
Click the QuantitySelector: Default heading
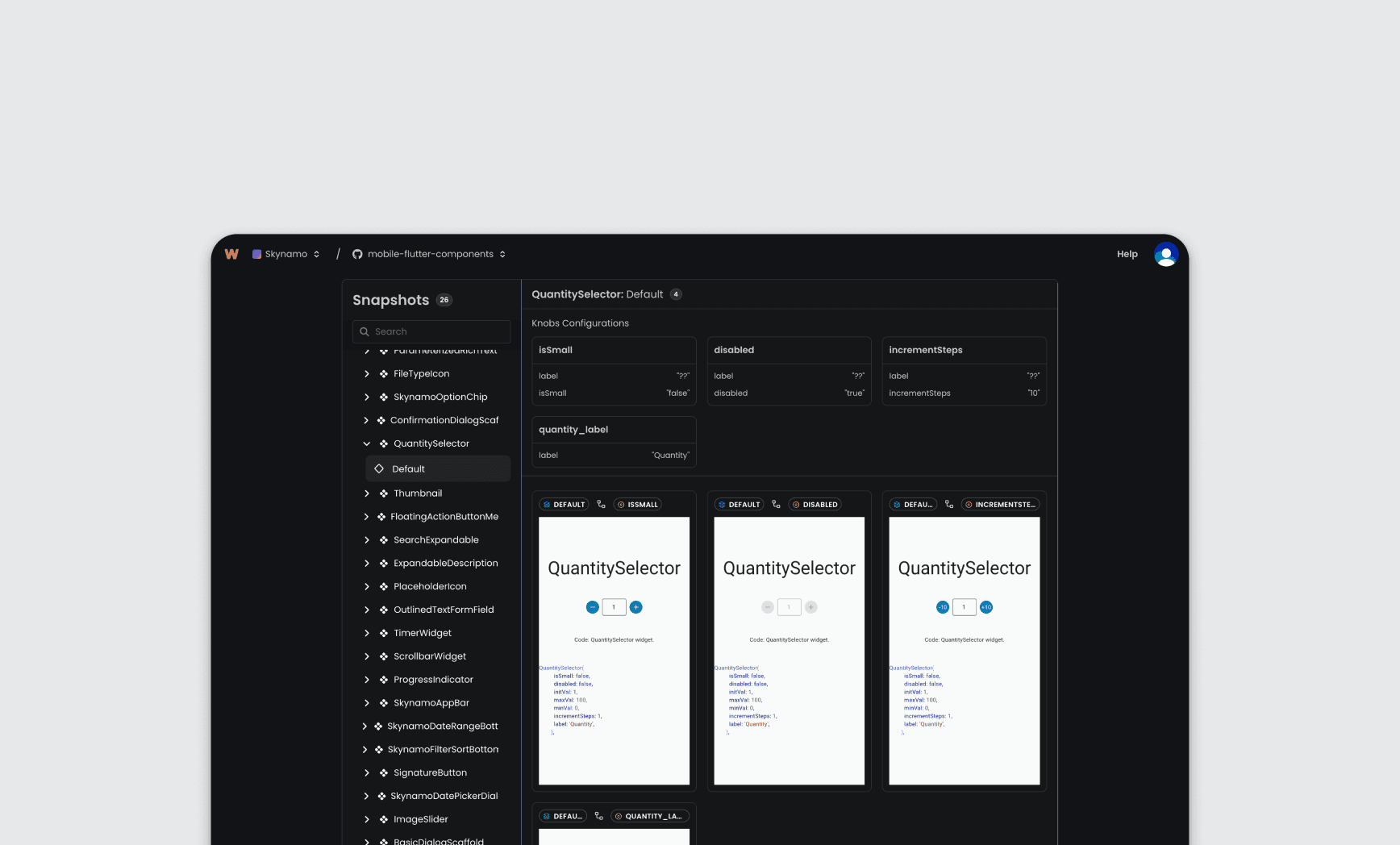(597, 294)
